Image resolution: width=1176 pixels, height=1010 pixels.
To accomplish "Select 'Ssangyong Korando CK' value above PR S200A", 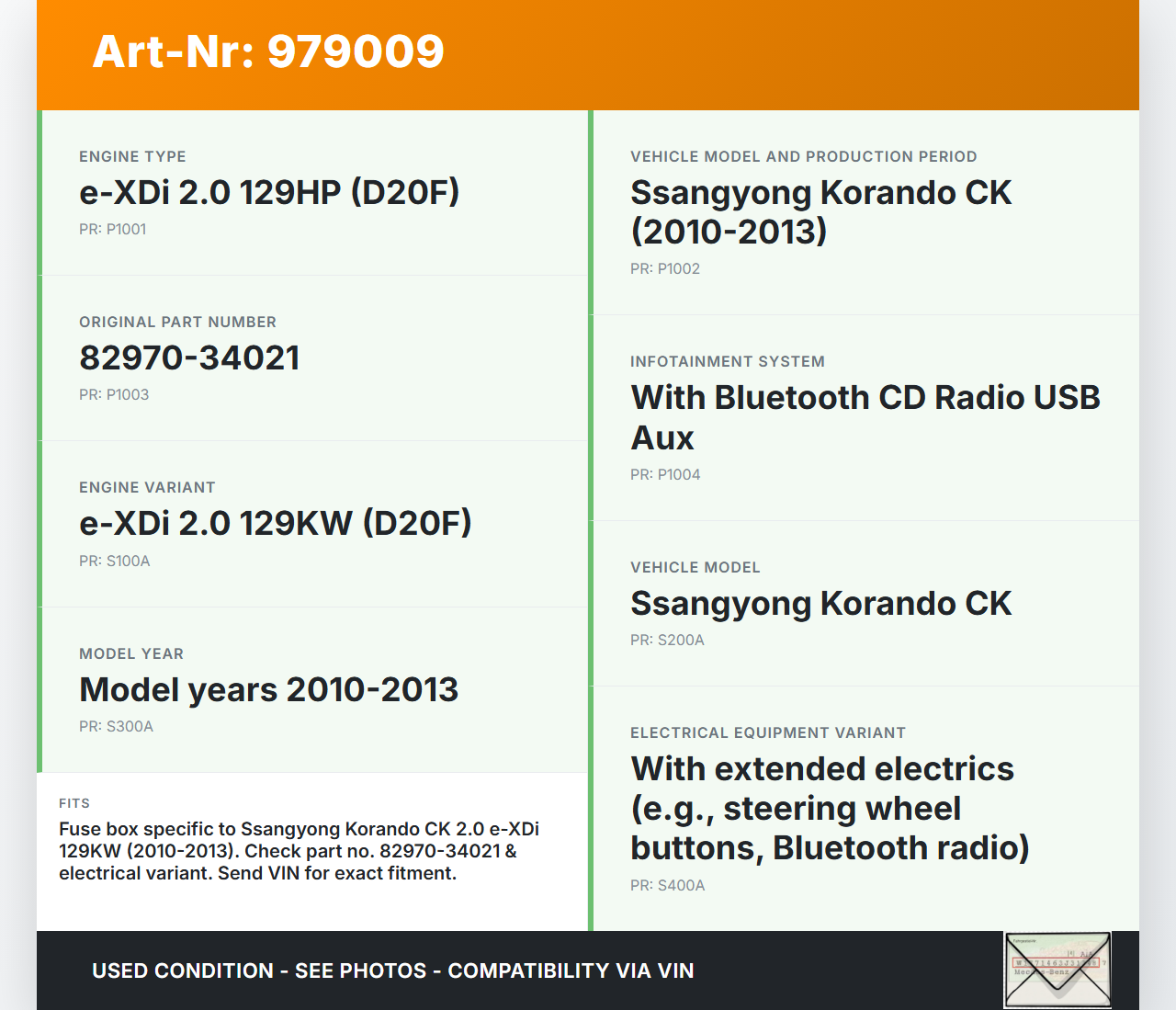I will click(821, 603).
